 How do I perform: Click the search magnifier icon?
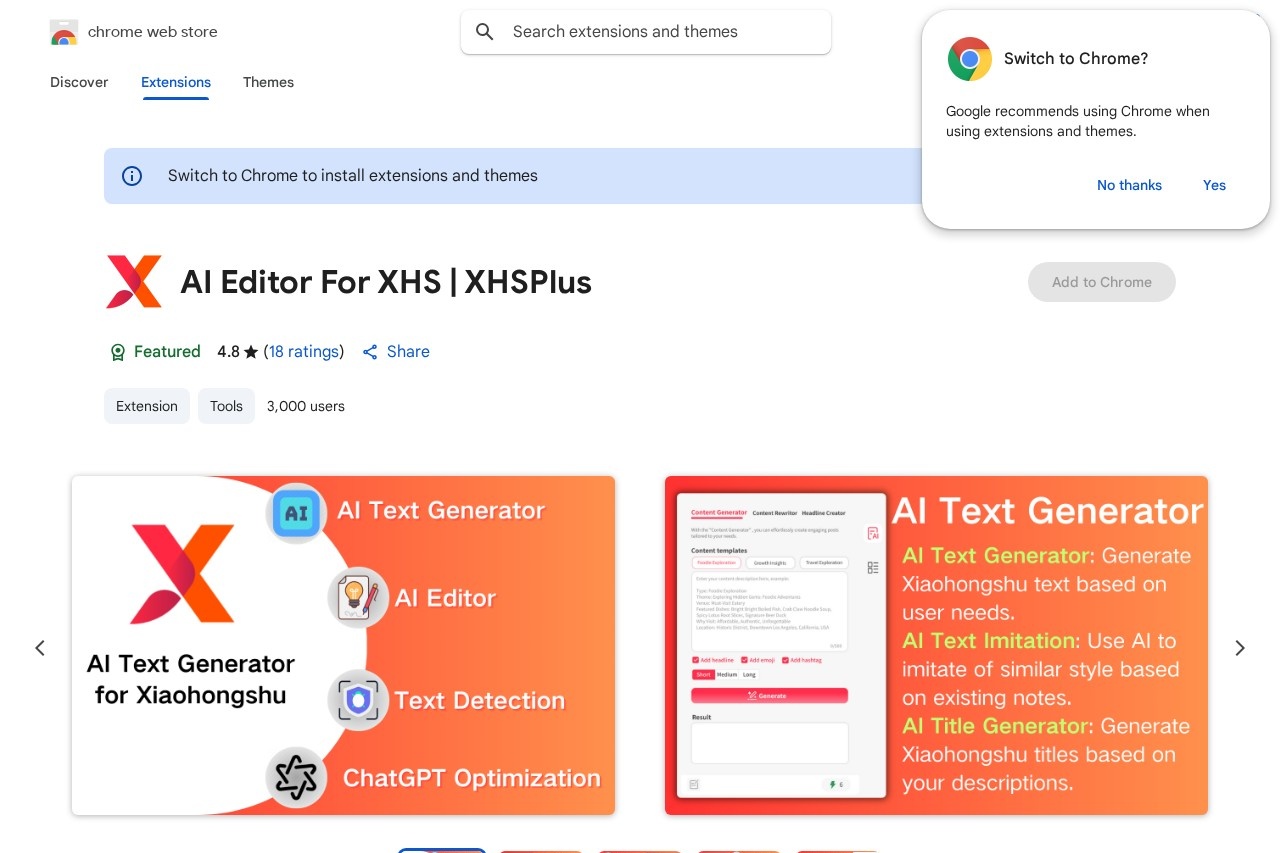click(485, 32)
